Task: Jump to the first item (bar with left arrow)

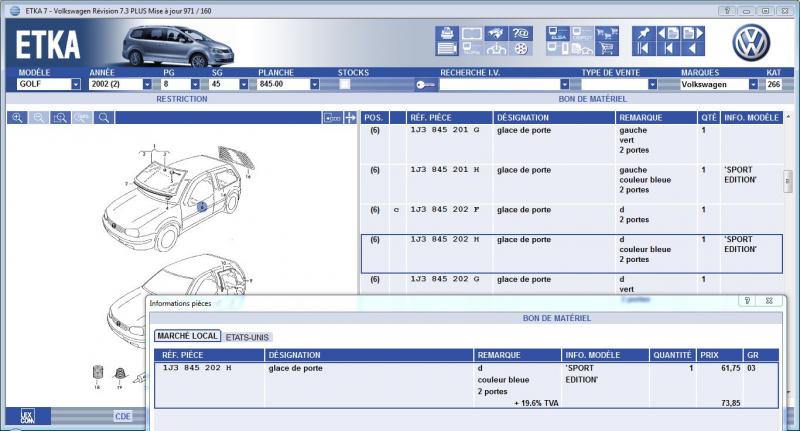Action: pyautogui.click(x=643, y=49)
